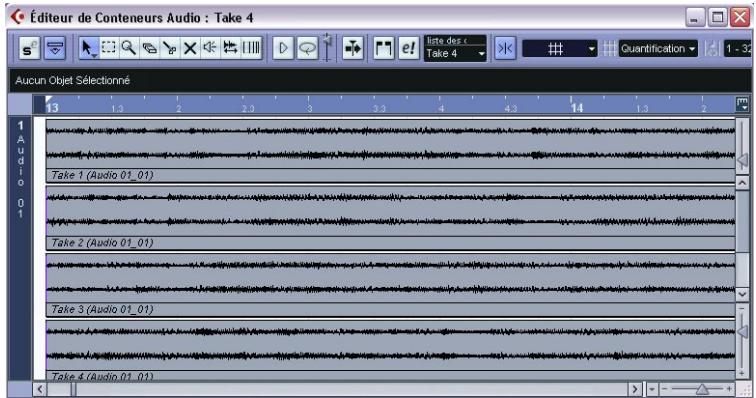Image resolution: width=756 pixels, height=398 pixels.
Task: Toggle the Solo editor button
Action: (x=29, y=48)
